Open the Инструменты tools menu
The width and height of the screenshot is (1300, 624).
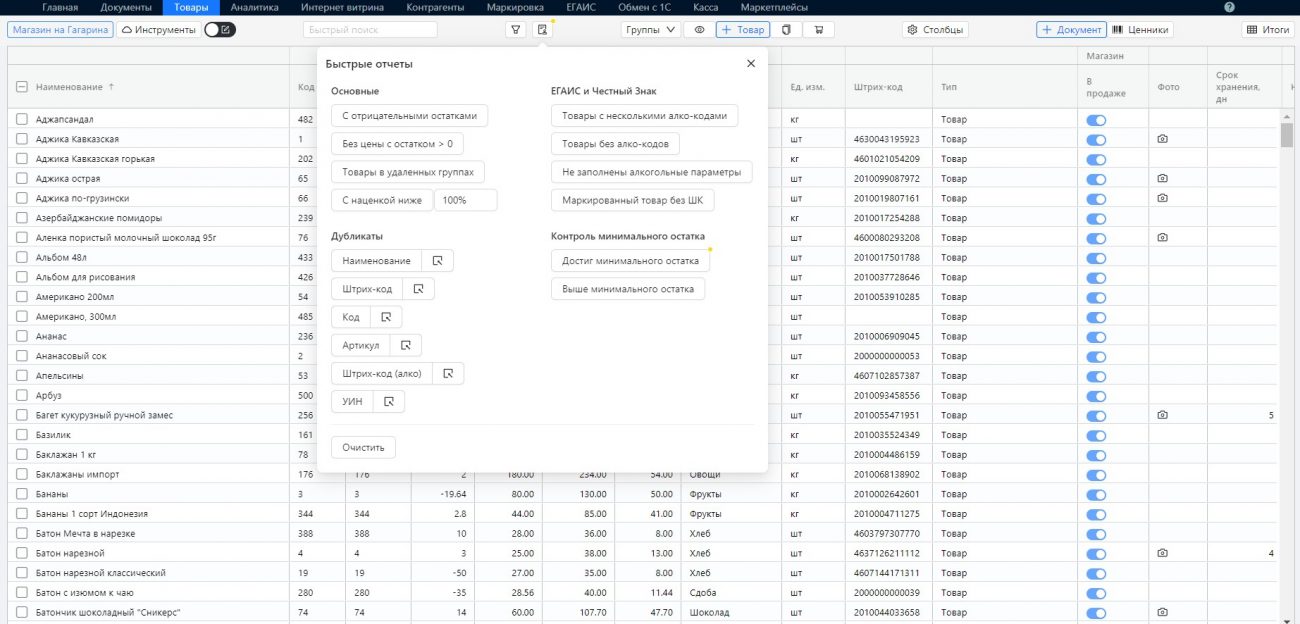click(x=159, y=30)
